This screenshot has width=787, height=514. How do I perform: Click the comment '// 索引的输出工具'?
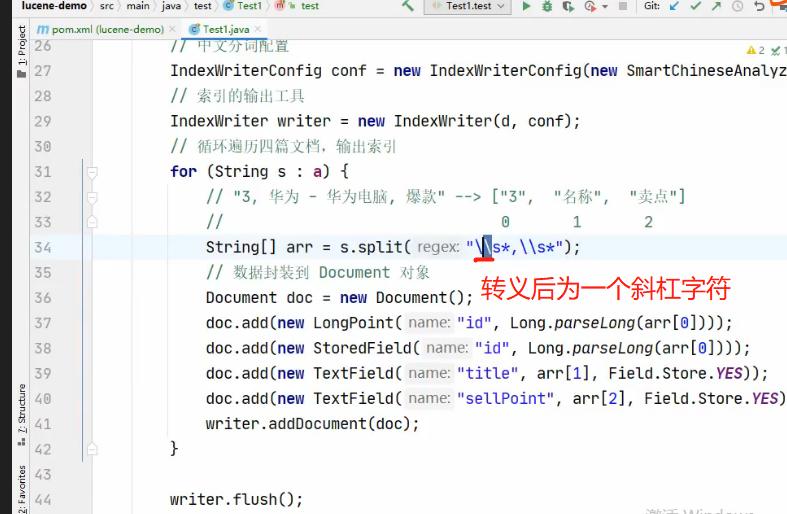(237, 96)
